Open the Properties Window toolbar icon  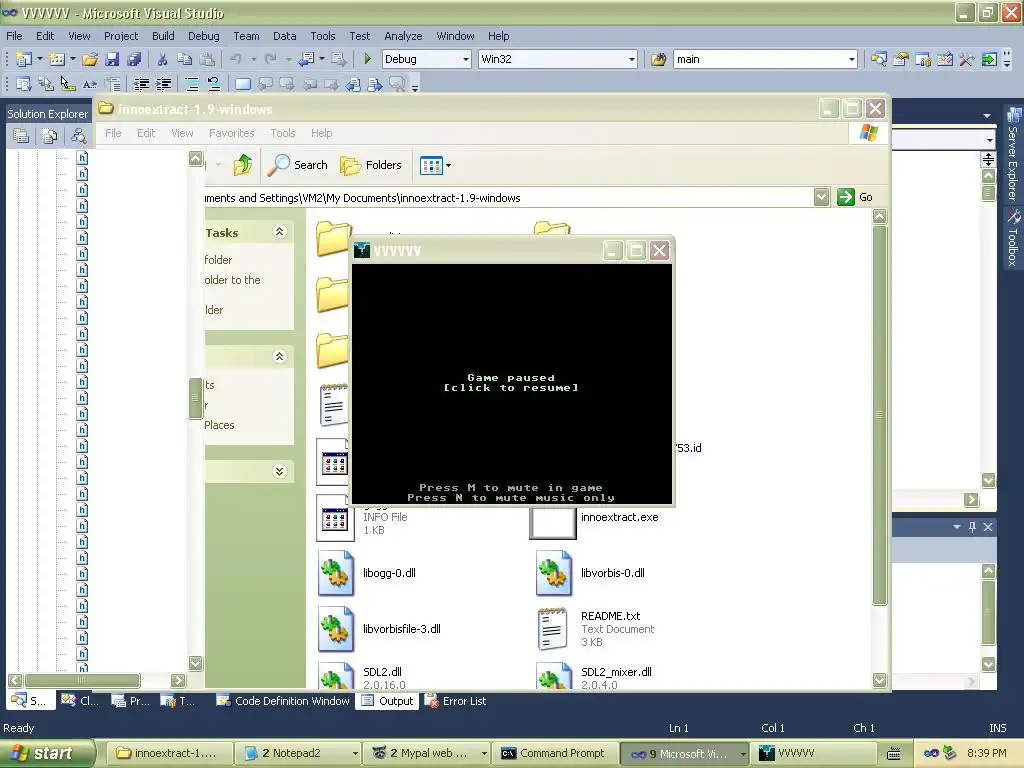click(901, 59)
